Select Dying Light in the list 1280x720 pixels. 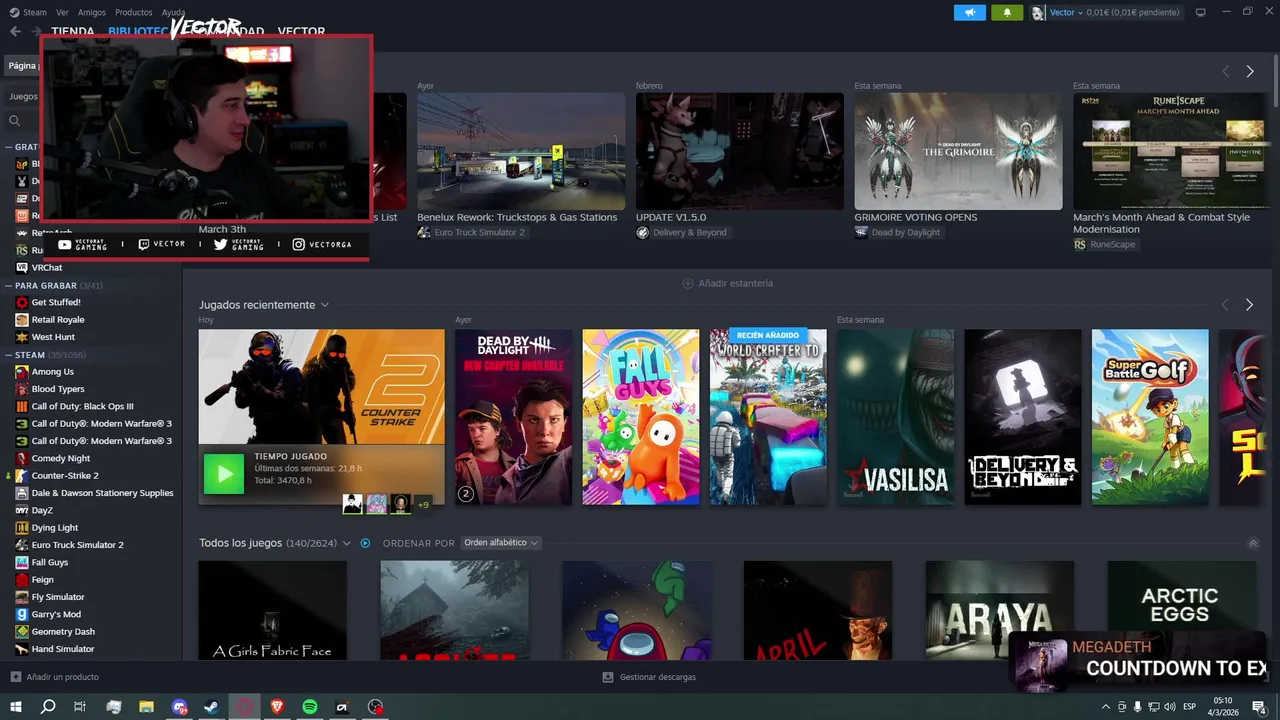(55, 528)
